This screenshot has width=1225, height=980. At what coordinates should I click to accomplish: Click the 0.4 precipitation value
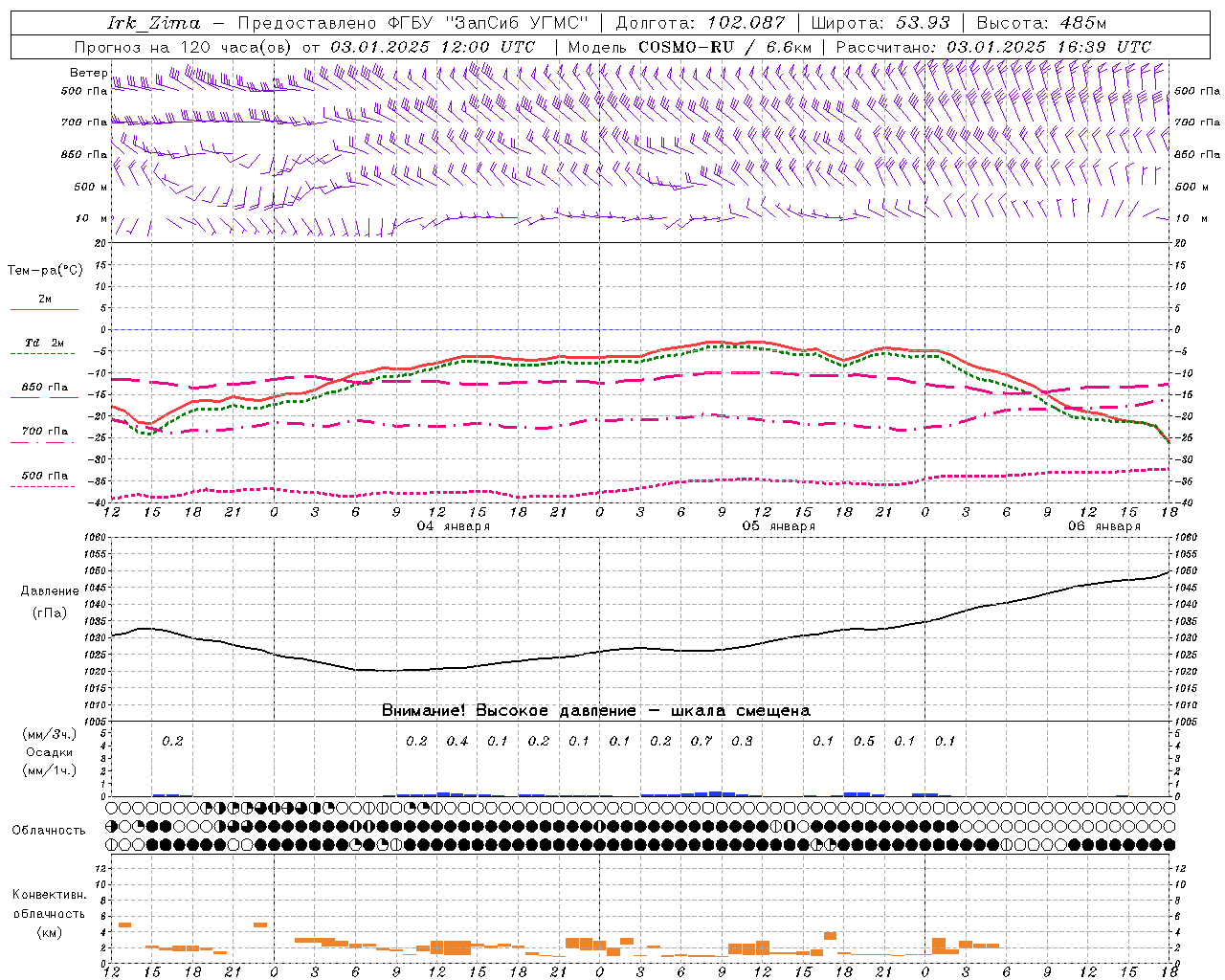point(457,741)
